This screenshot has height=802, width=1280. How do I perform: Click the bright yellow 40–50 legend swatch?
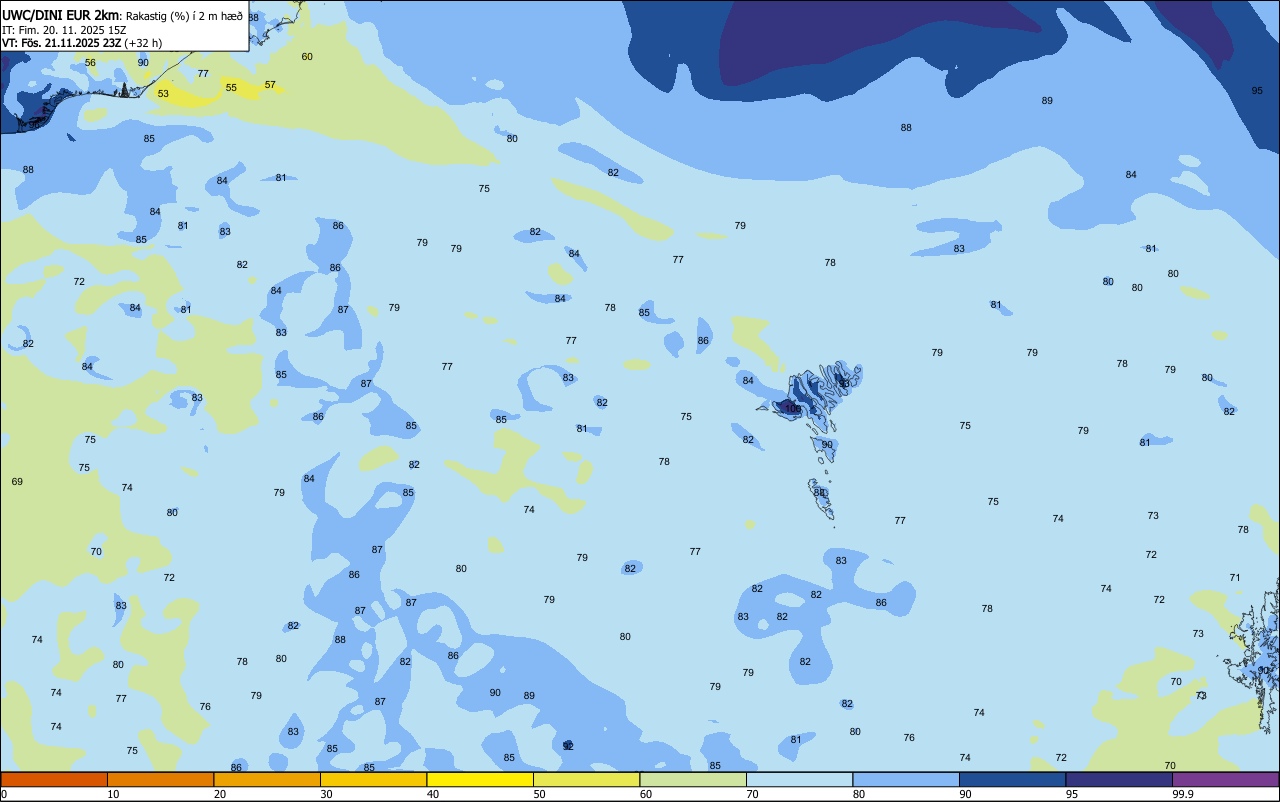(480, 779)
